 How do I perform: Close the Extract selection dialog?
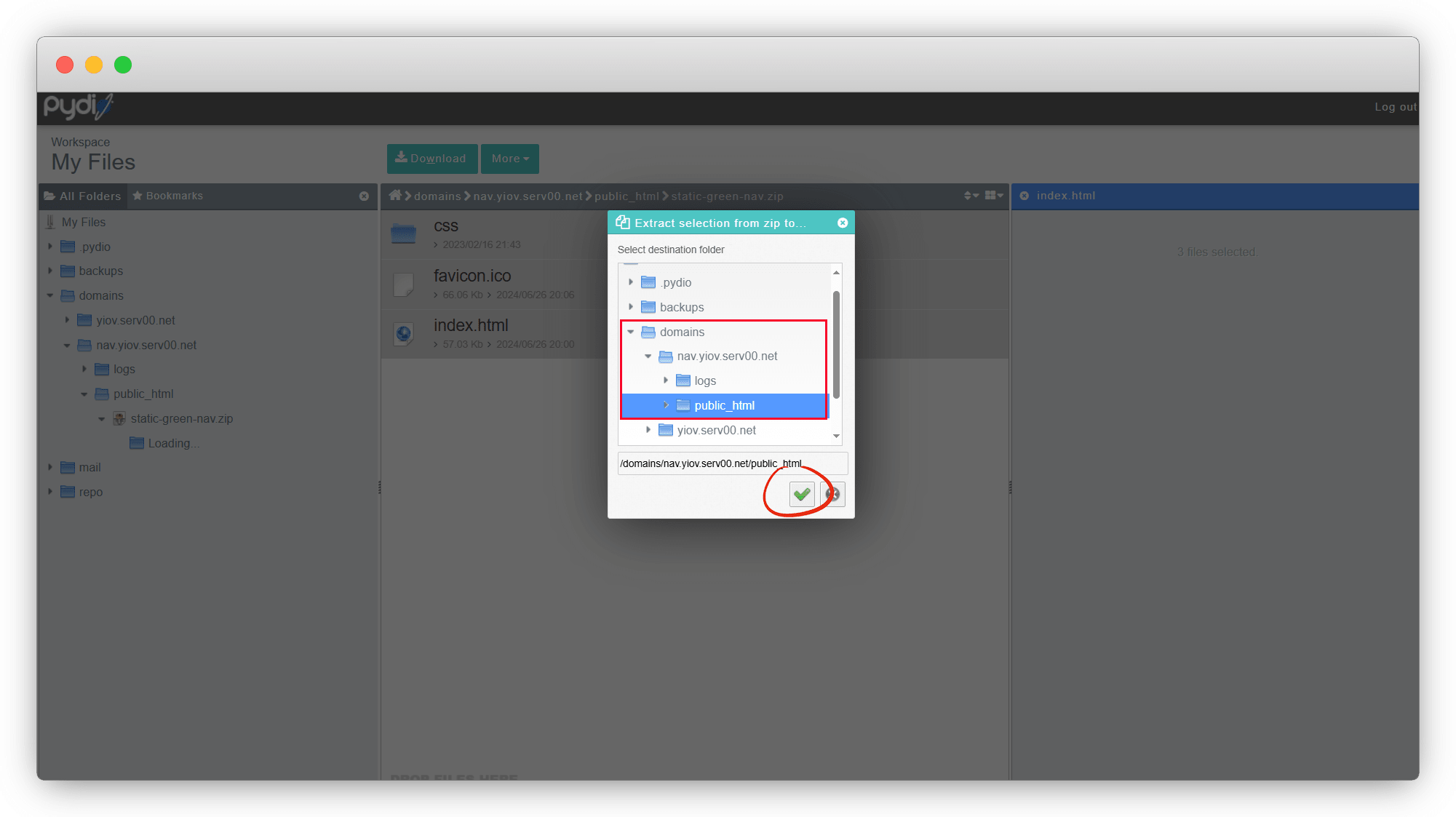point(843,223)
